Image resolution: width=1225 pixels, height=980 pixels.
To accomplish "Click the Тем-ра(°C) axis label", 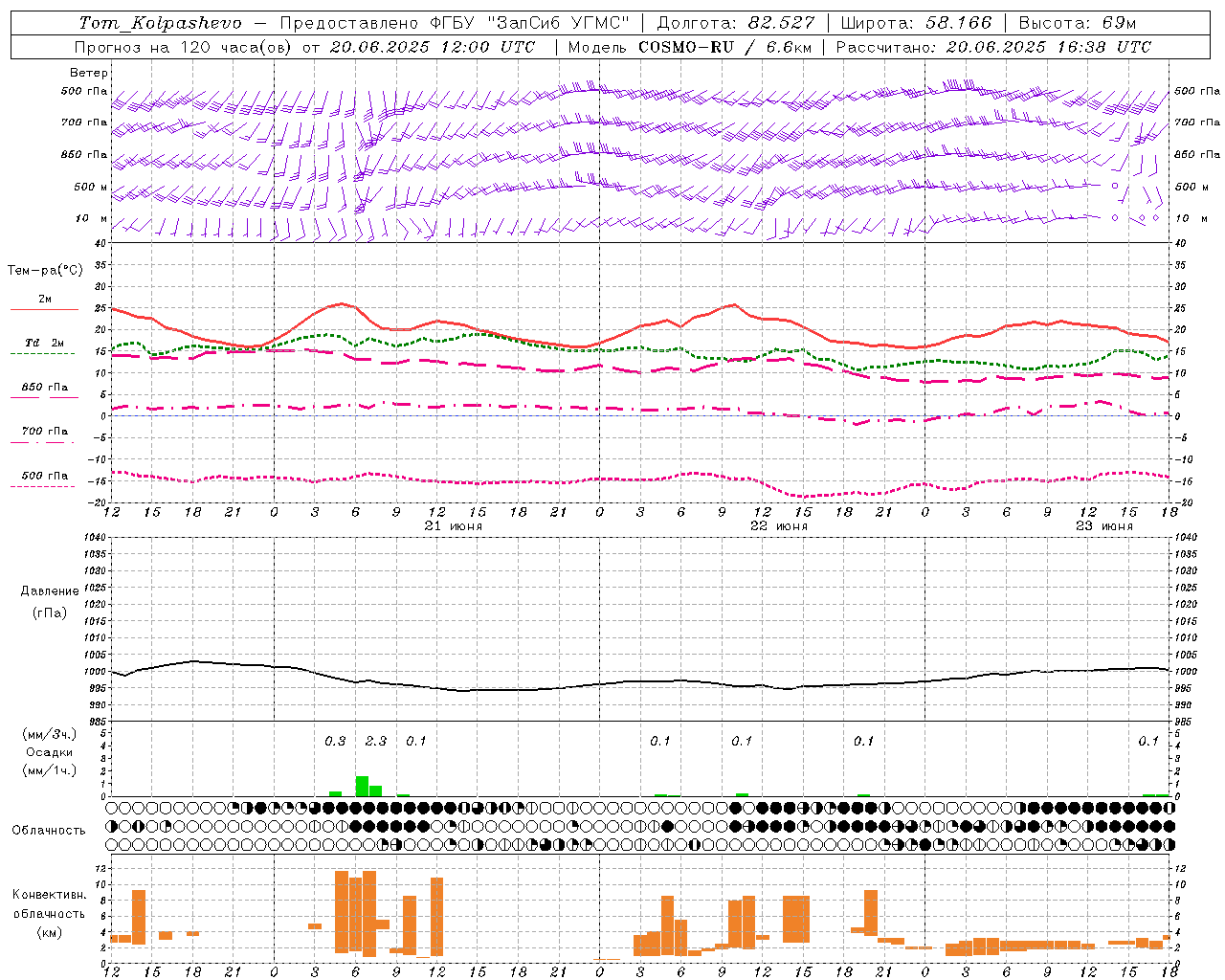I will 45,271.
